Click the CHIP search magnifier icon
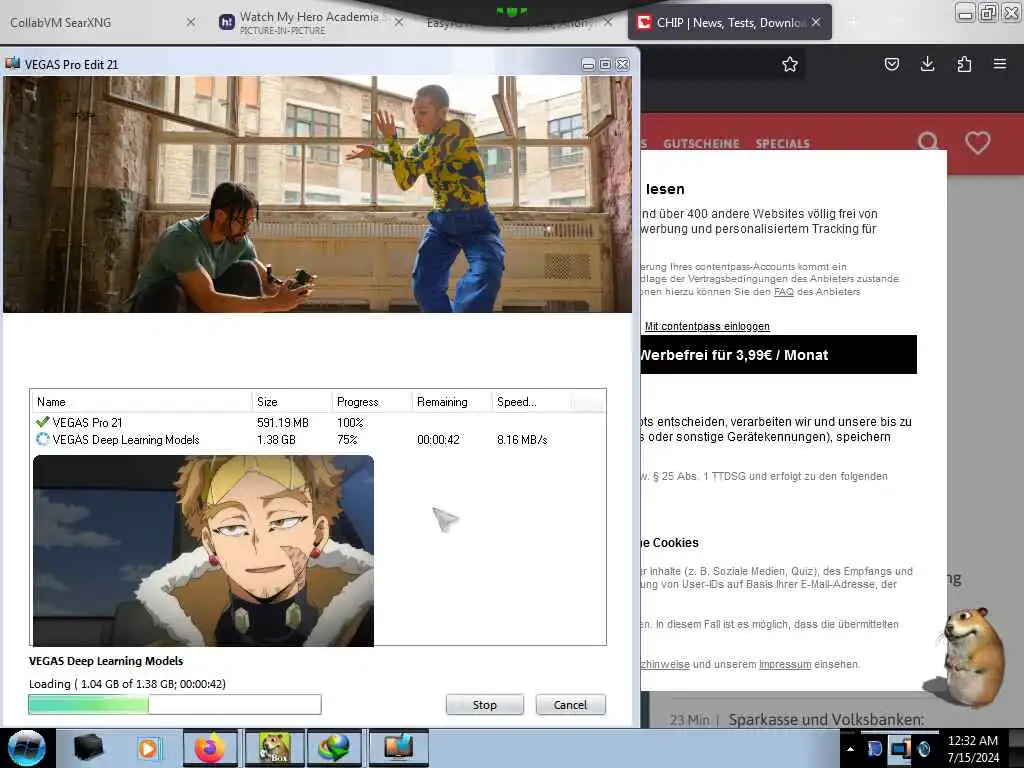 929,142
